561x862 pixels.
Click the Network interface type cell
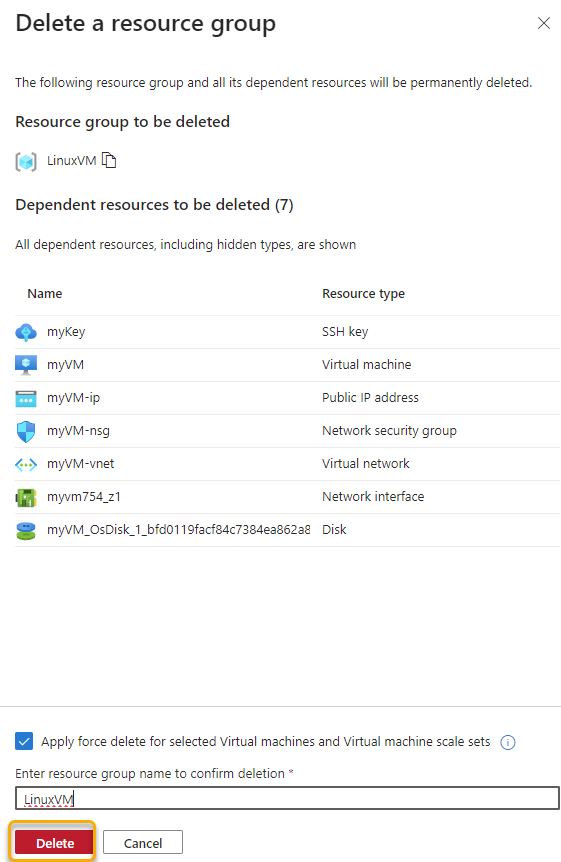[x=373, y=496]
